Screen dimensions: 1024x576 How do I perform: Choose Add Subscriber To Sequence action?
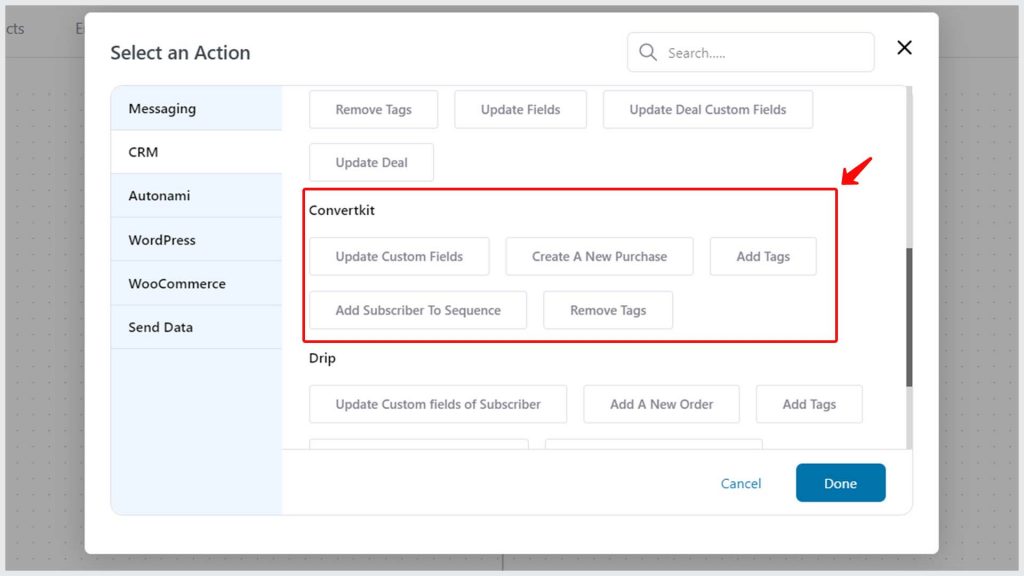click(x=418, y=311)
